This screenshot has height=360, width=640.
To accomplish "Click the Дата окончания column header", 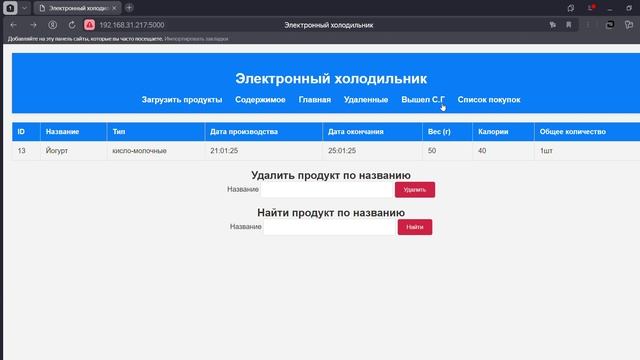I will [373, 132].
